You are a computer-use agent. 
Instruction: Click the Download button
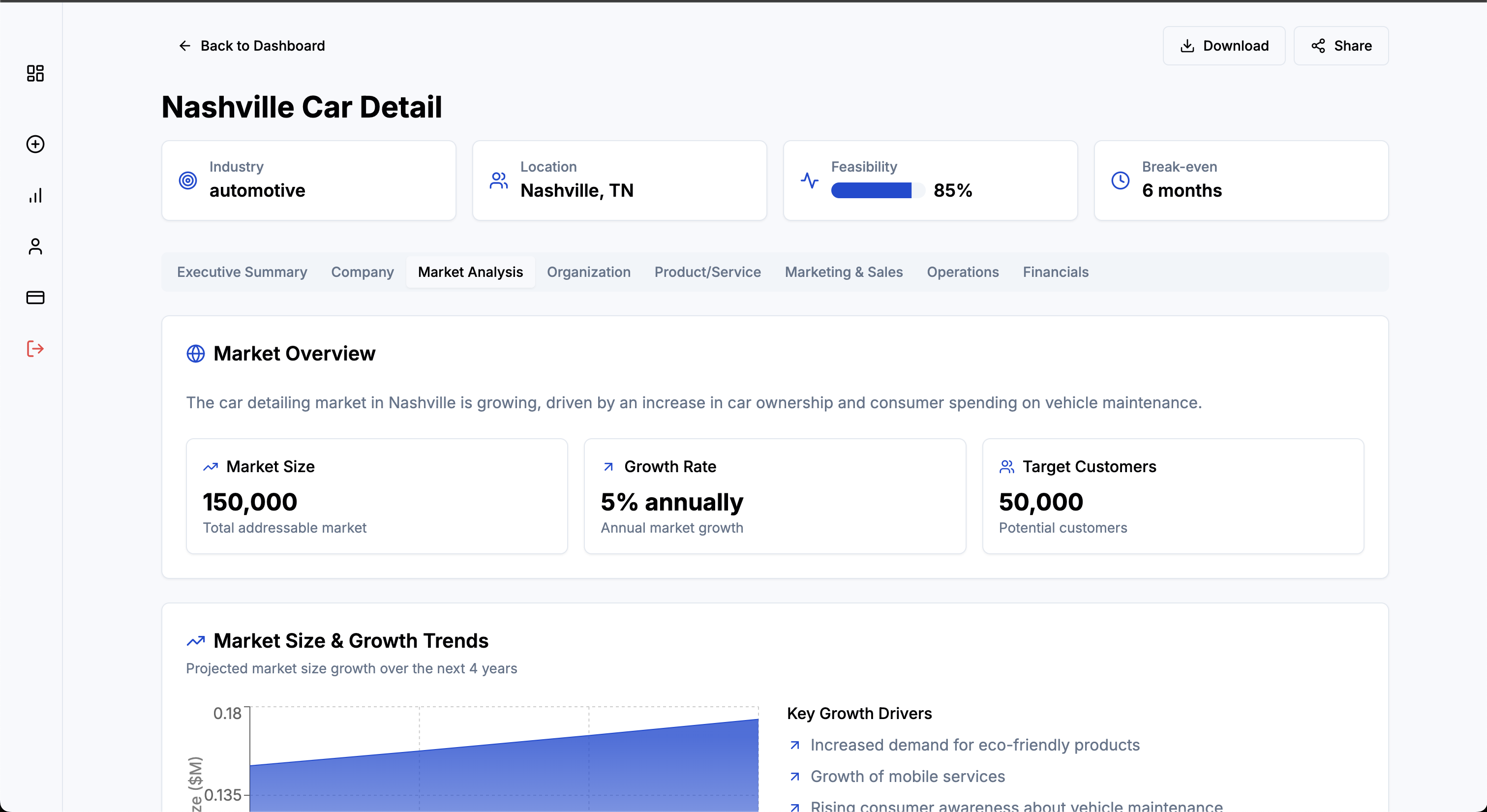pos(1224,46)
